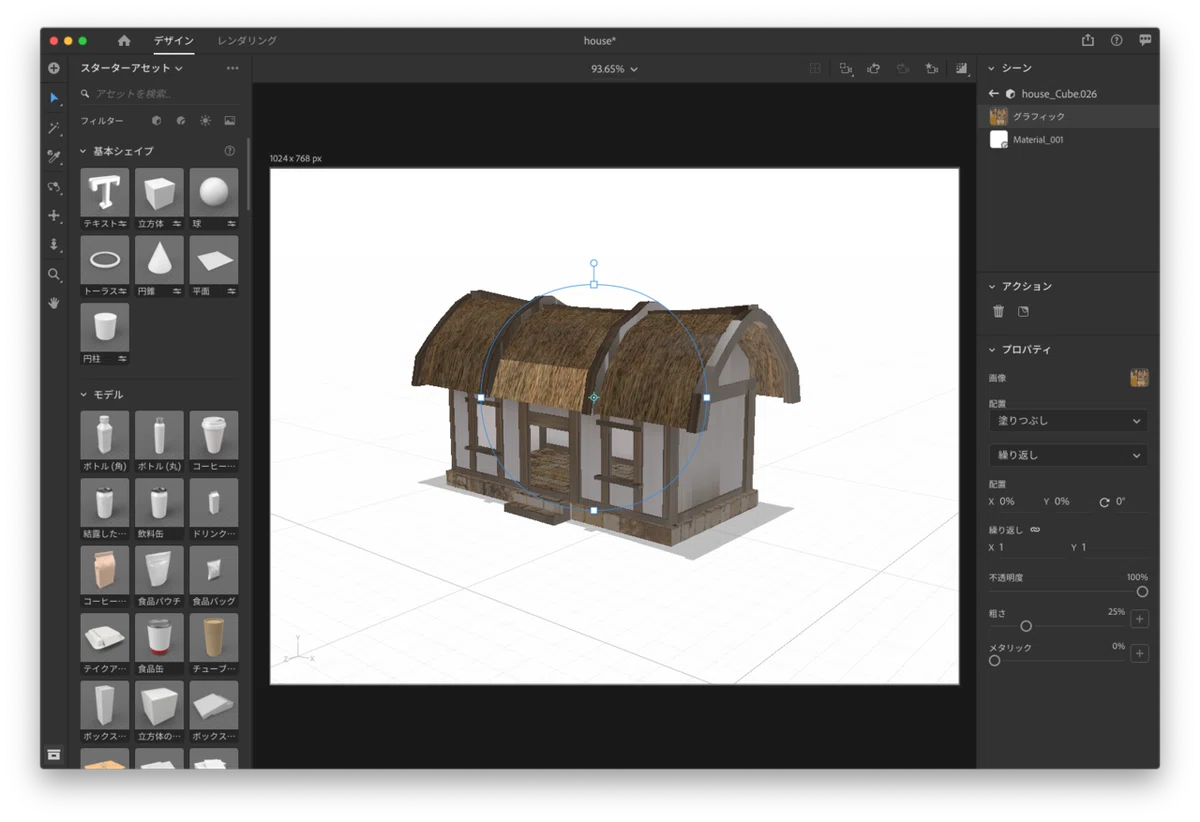Open the スターターアセット dropdown
This screenshot has width=1200, height=822.
tap(132, 68)
